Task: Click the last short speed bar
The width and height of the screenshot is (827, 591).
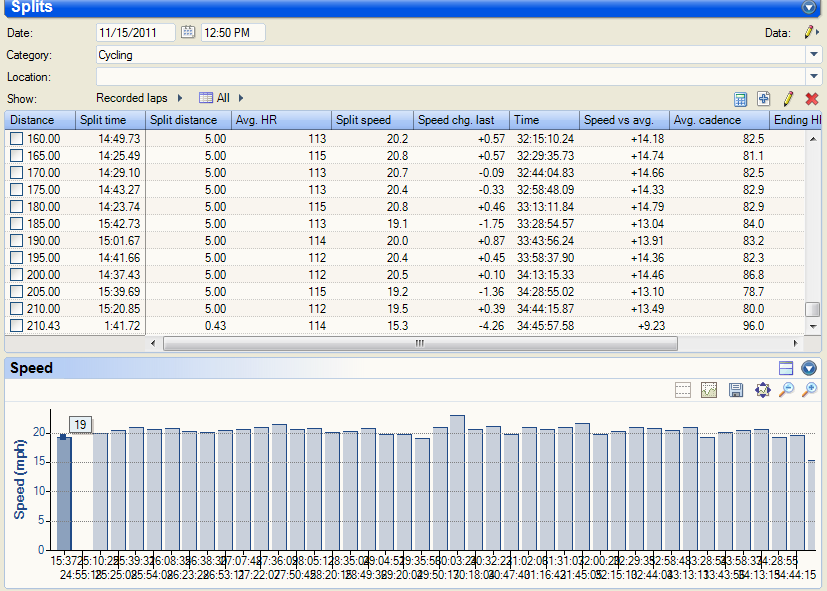Action: pos(811,505)
